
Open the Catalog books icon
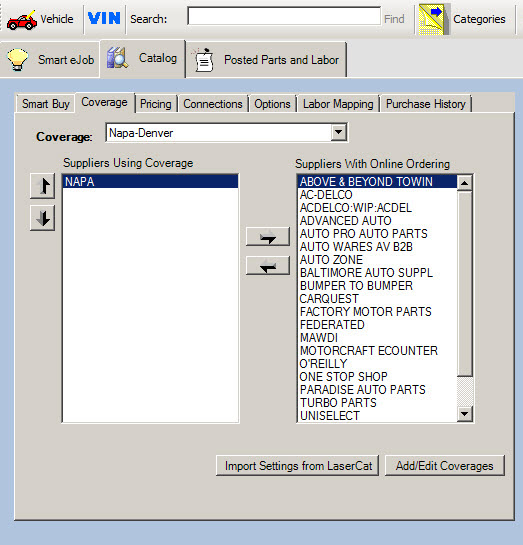[x=117, y=58]
